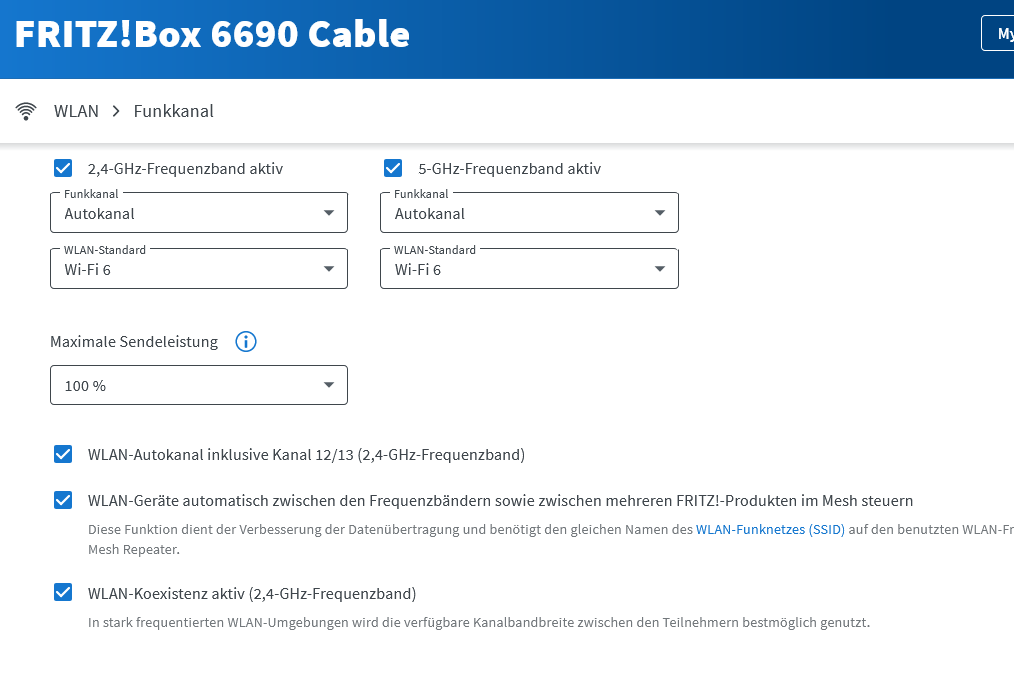Click the Maximale Sendeleistung label
The width and height of the screenshot is (1014, 676).
(134, 342)
